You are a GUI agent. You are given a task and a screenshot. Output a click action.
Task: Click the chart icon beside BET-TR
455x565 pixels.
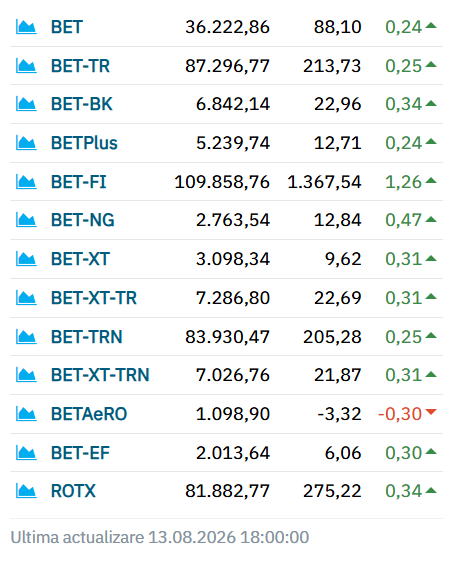pyautogui.click(x=26, y=66)
